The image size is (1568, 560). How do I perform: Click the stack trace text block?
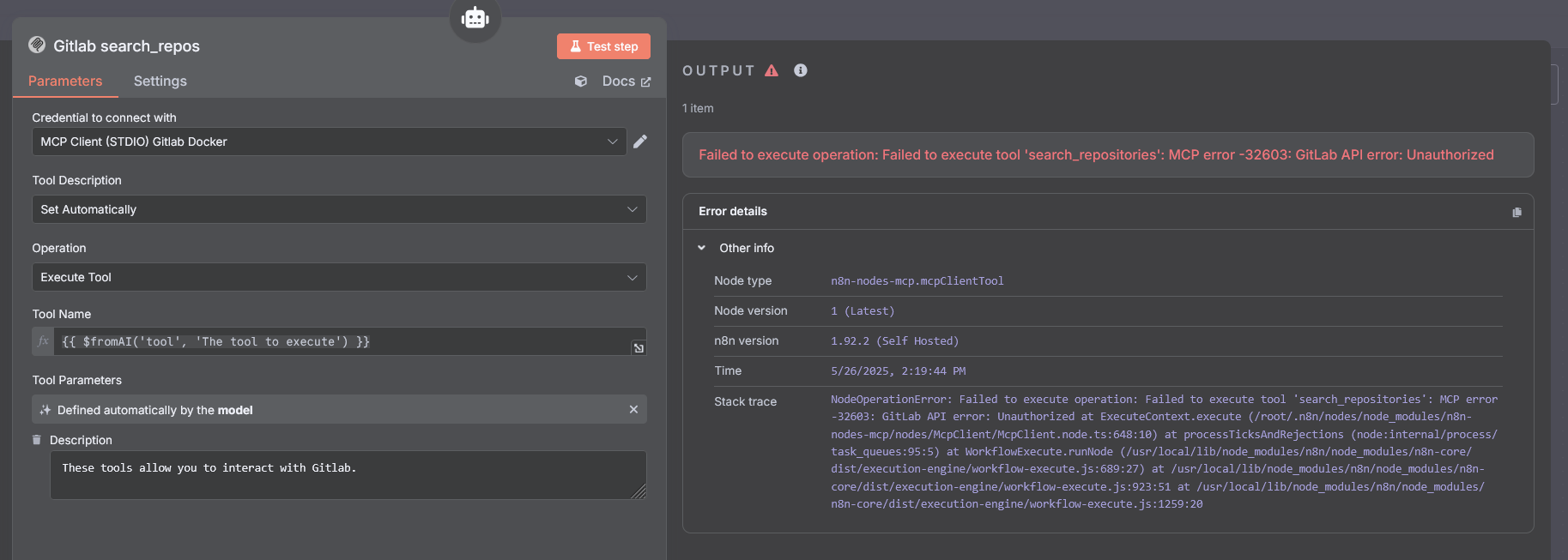pyautogui.click(x=1165, y=451)
